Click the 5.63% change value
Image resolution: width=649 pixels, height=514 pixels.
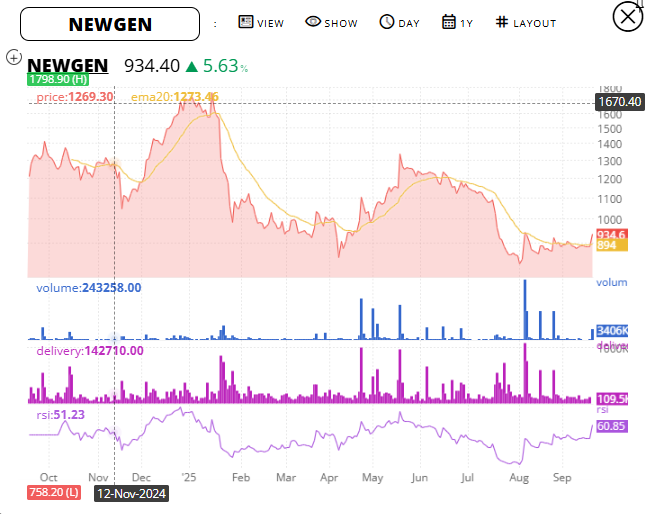tap(226, 66)
